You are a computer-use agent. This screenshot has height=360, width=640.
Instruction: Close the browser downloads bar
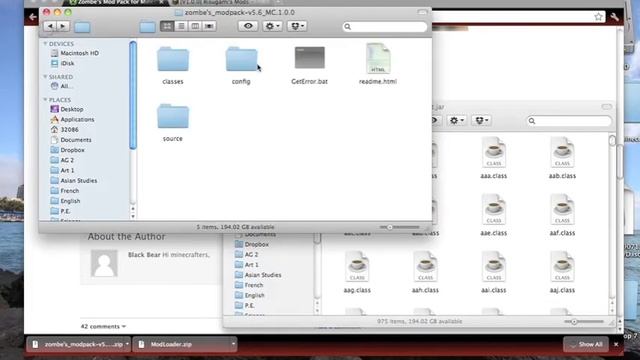point(616,344)
